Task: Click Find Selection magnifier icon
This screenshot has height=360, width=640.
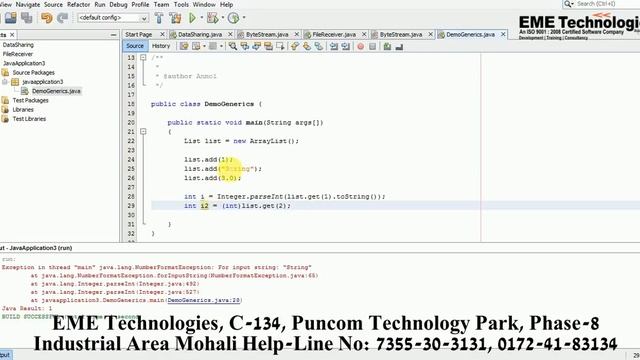Action: [233, 47]
